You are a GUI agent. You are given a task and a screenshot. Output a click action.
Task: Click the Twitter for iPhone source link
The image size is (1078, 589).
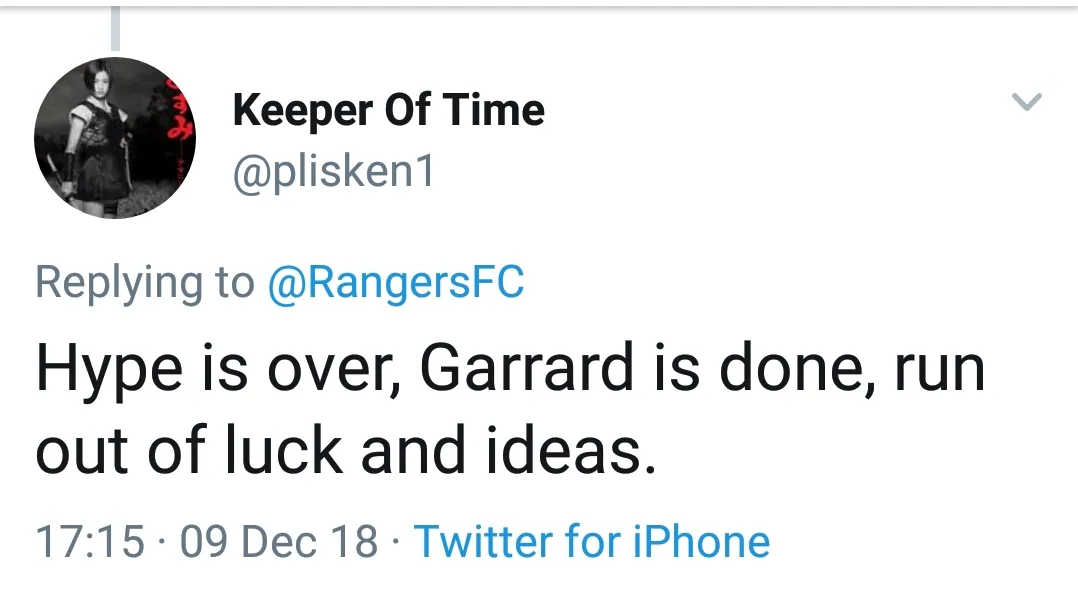(x=592, y=541)
